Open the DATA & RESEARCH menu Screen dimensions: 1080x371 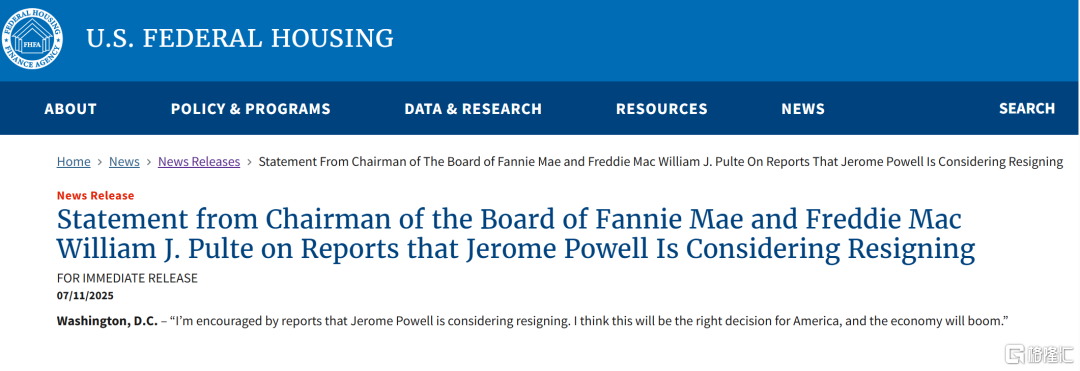tap(473, 109)
